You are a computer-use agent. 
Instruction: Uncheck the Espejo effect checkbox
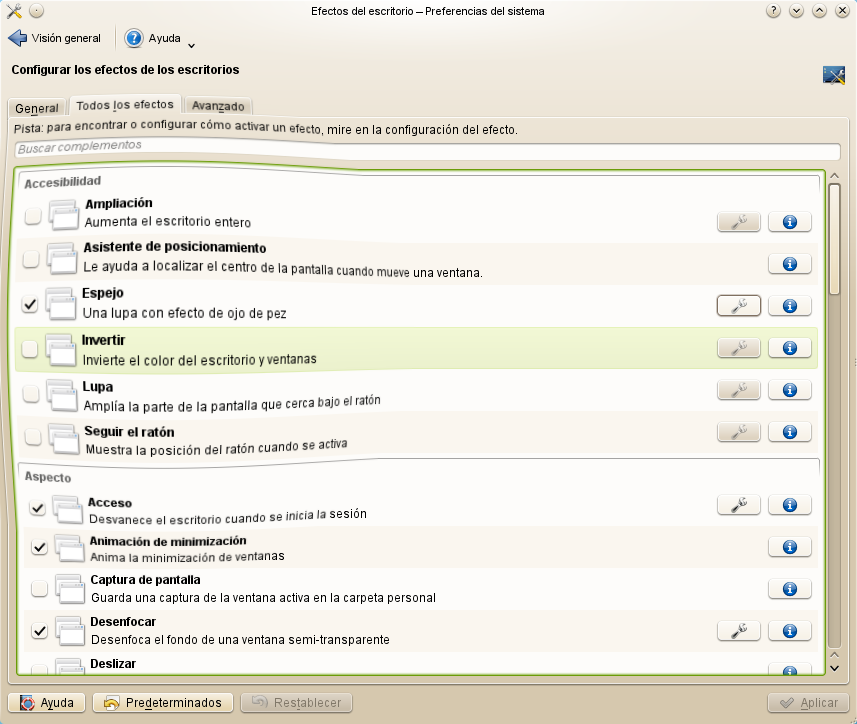[30, 304]
